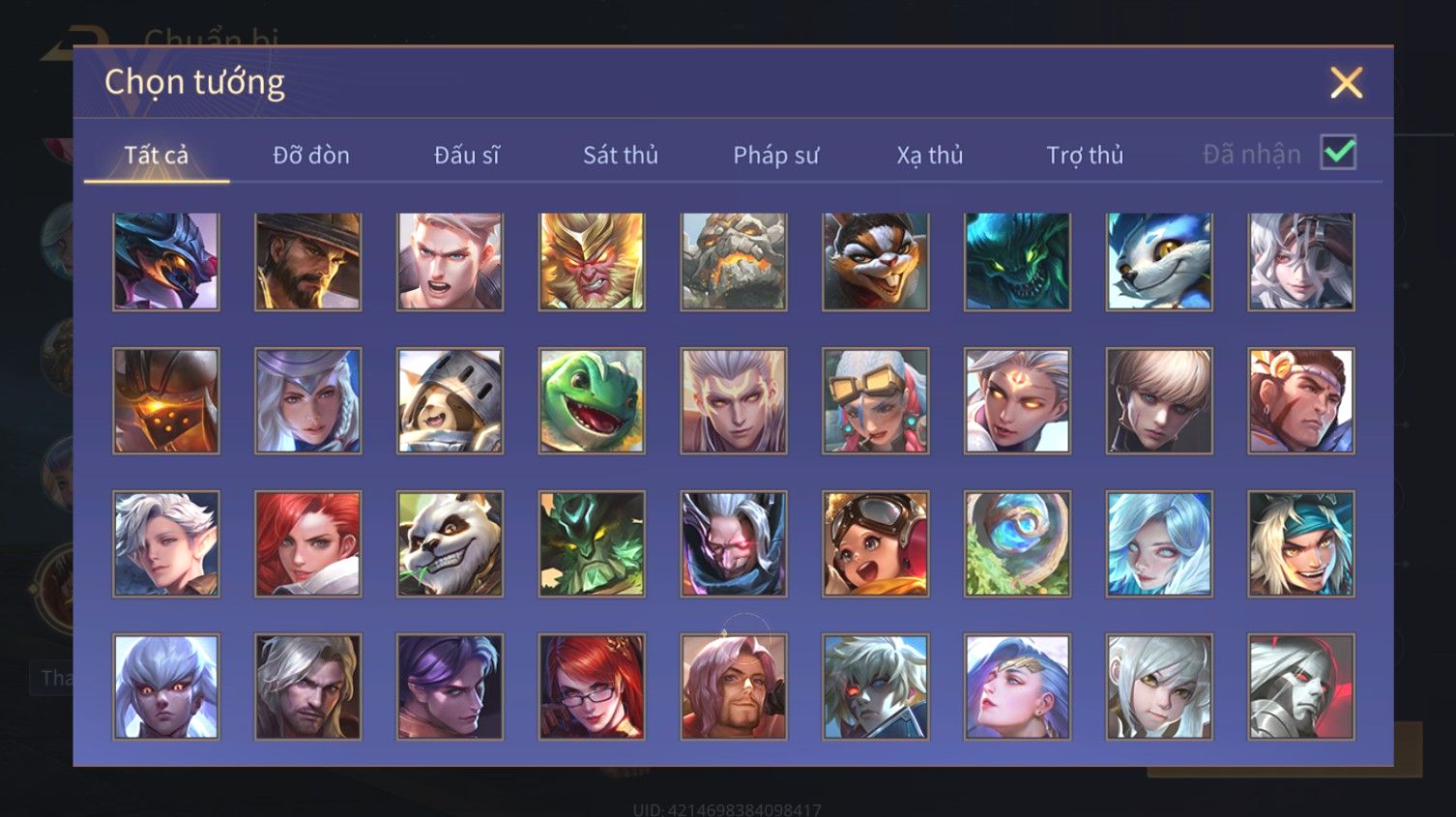1456x817 pixels.
Task: Toggle the Đã nhận checkbox
Action: (1338, 153)
